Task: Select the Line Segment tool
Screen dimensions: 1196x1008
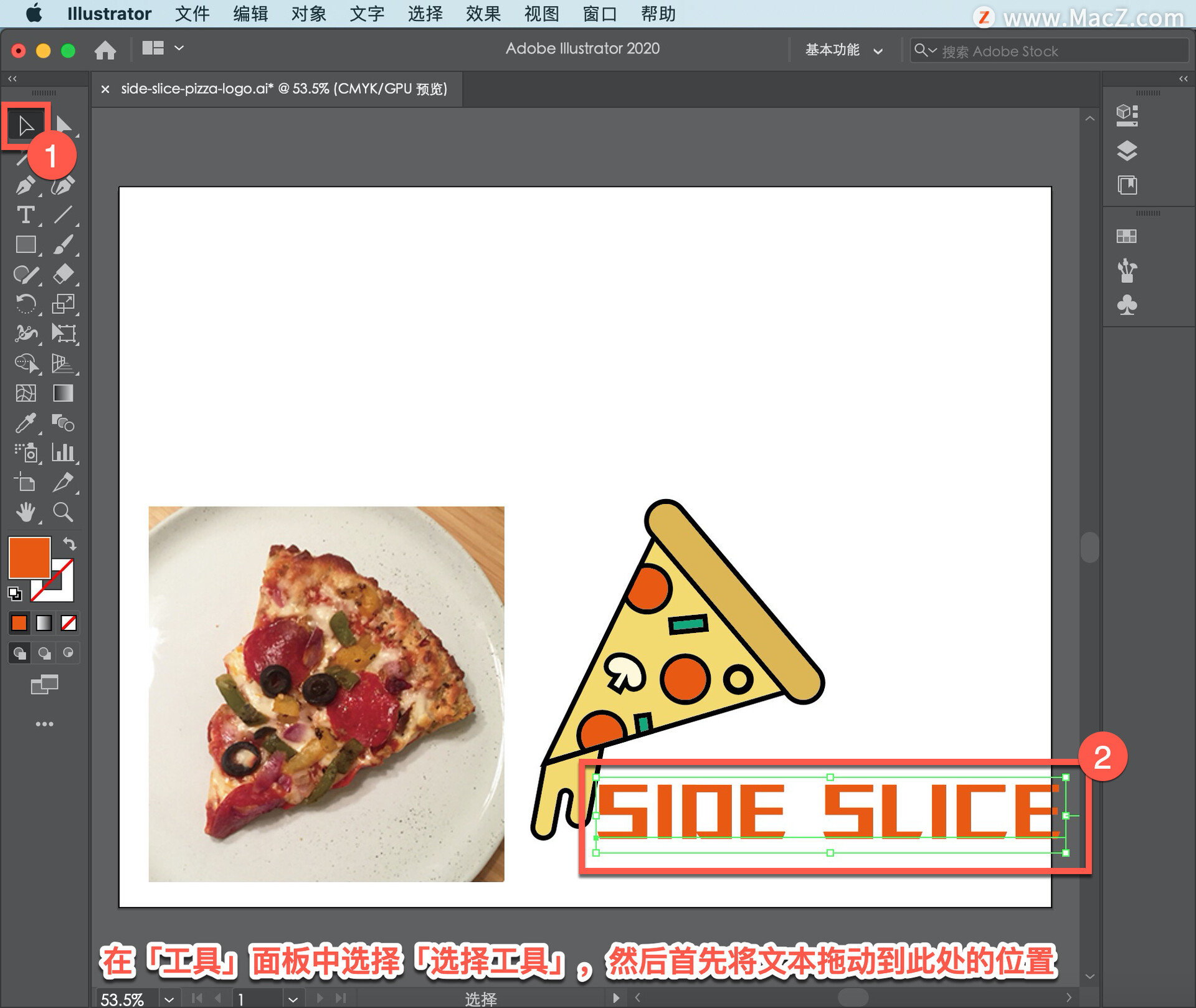Action: tap(63, 215)
